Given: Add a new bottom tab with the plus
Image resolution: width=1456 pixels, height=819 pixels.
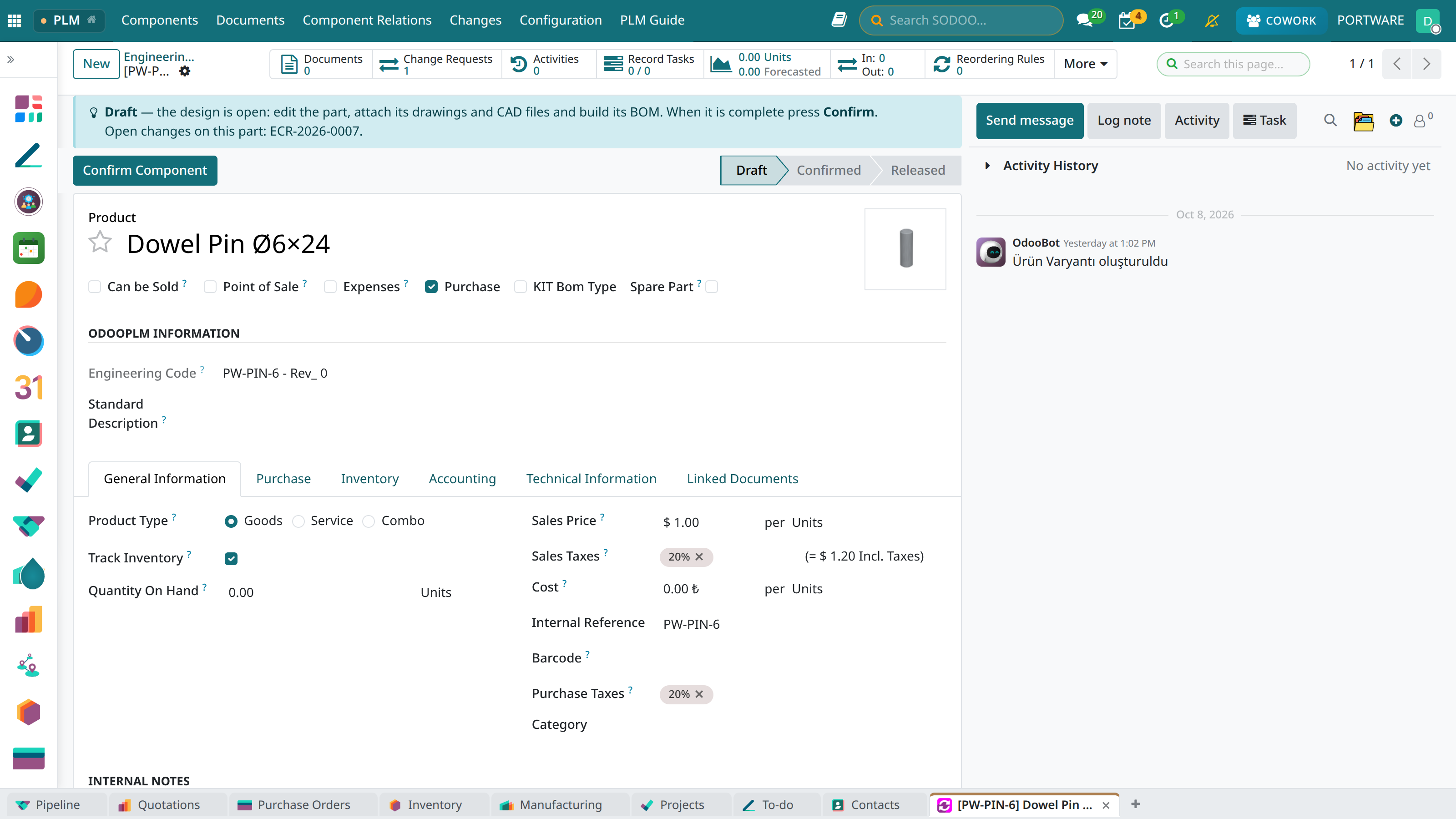Looking at the screenshot, I should [1136, 804].
